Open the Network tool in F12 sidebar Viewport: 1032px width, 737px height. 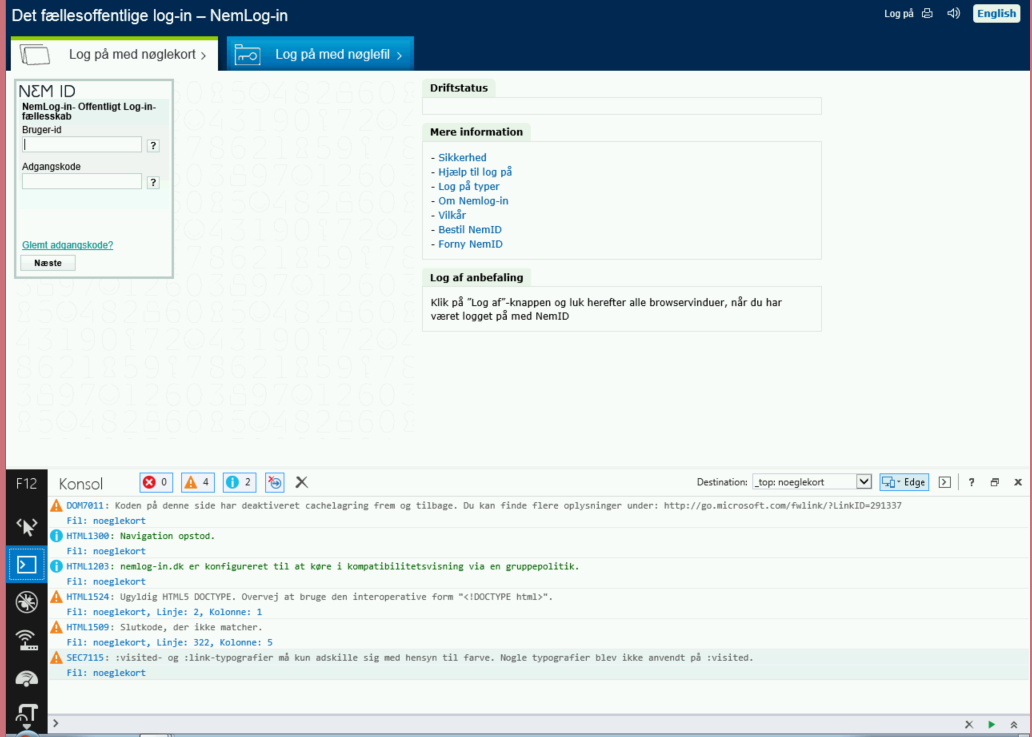coord(27,640)
